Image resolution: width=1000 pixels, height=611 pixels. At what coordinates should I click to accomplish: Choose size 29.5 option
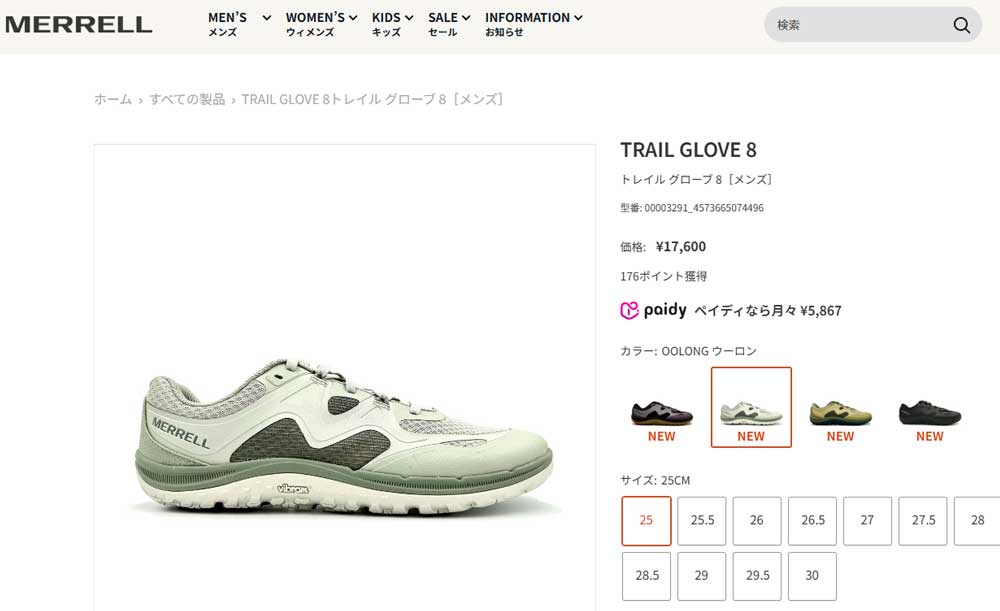[x=757, y=576]
